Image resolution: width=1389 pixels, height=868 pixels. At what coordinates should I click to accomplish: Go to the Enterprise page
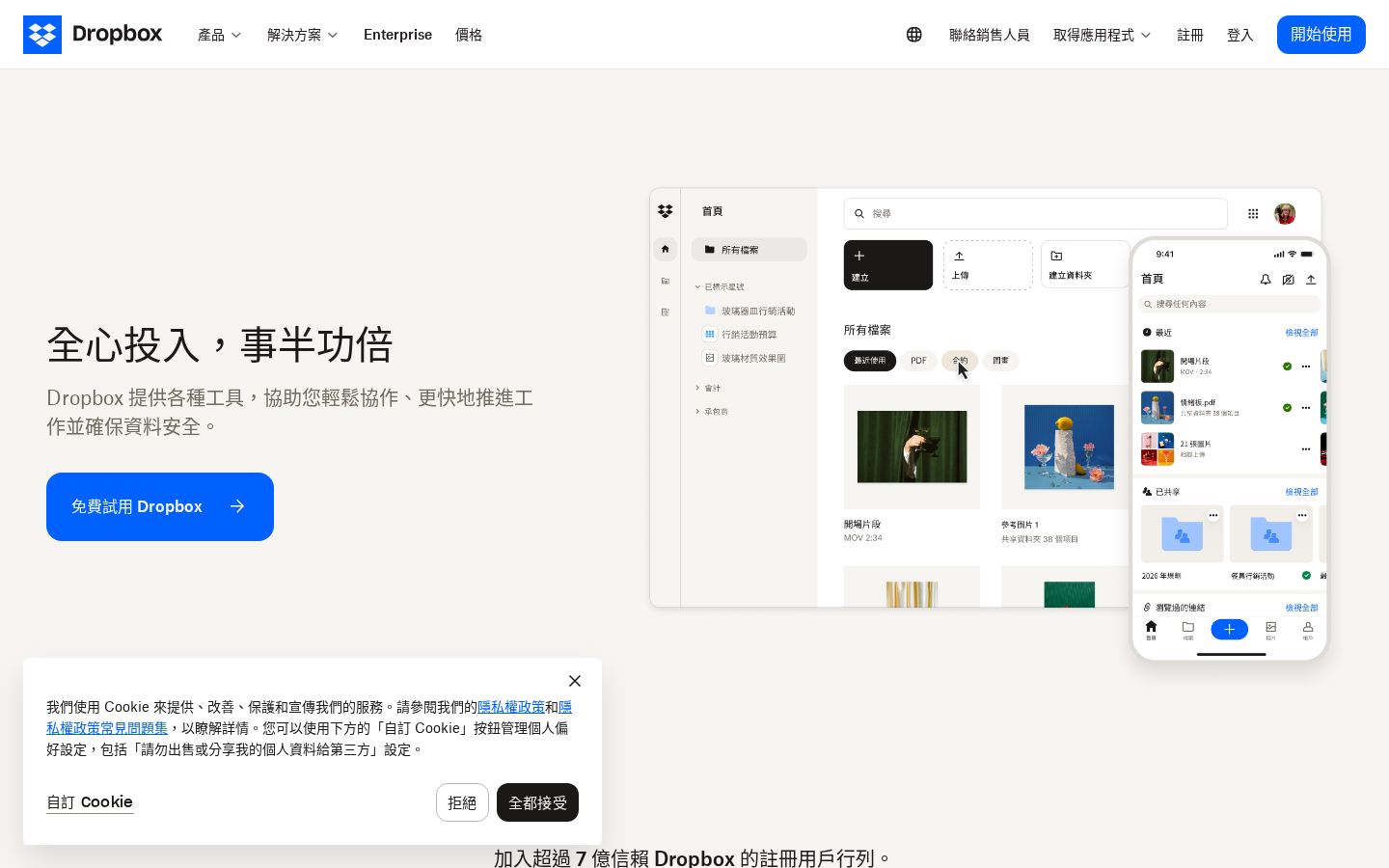point(397,35)
